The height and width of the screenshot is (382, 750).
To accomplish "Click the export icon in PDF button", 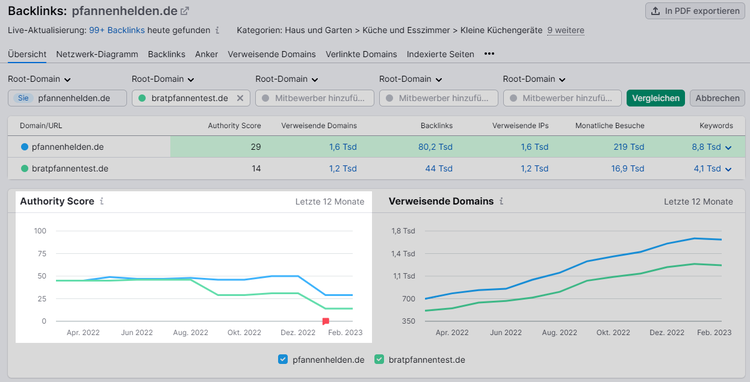I will pos(655,11).
